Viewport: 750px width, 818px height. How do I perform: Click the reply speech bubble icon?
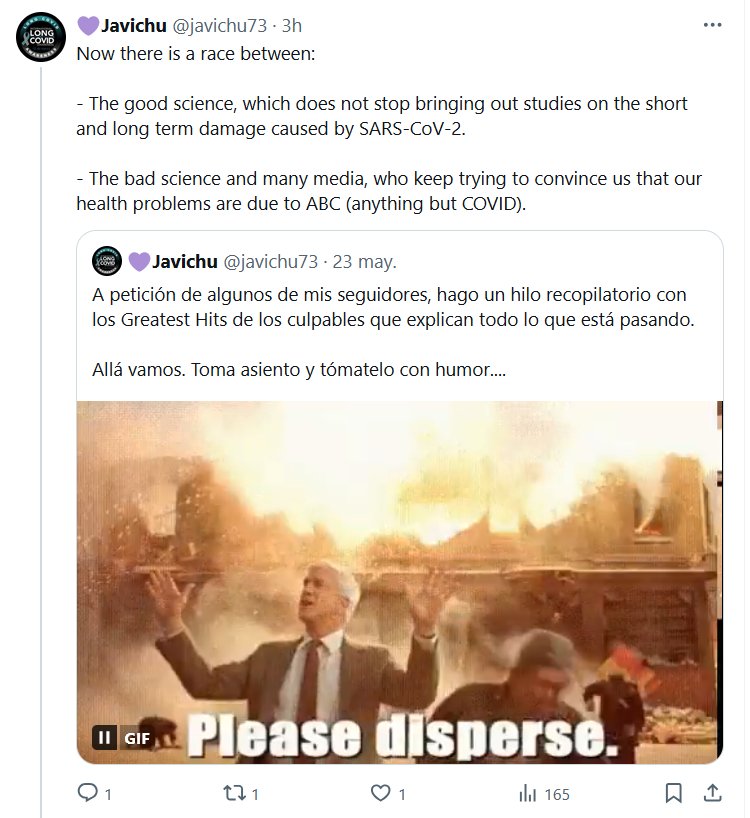click(87, 793)
